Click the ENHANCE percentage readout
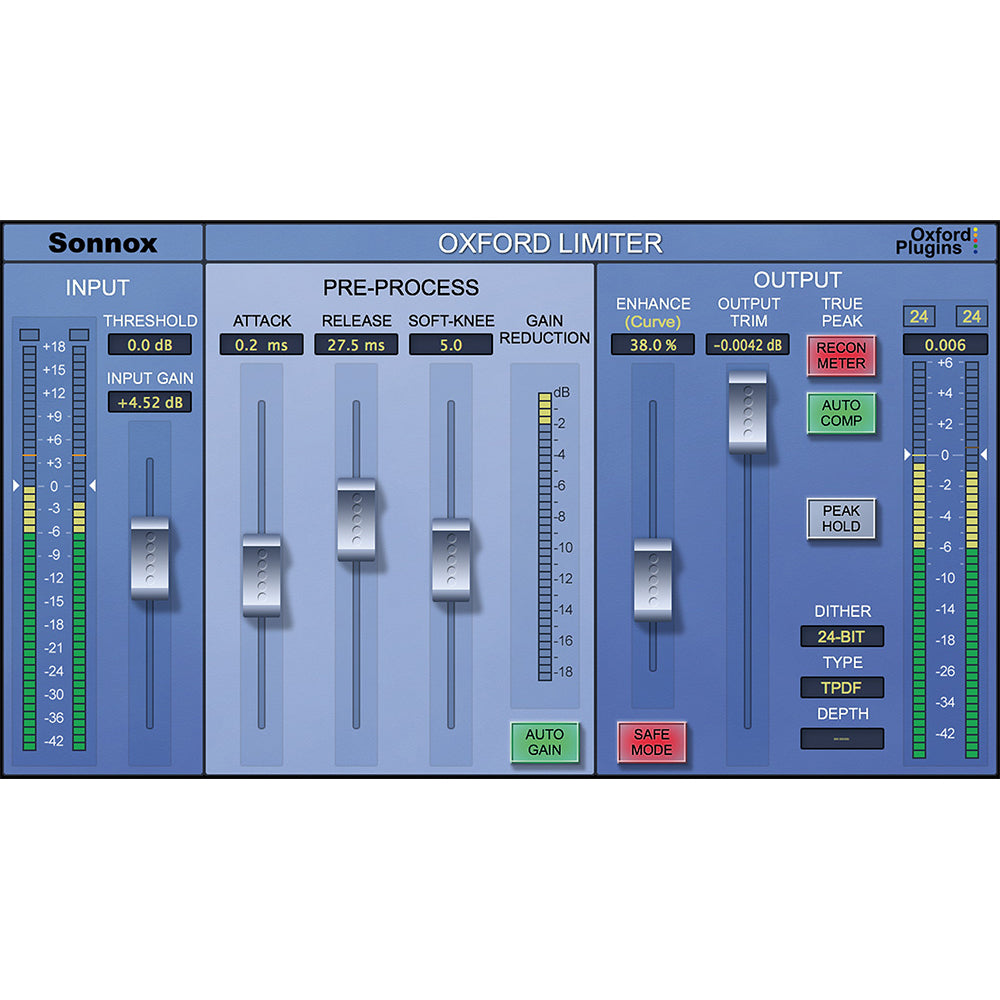The image size is (1000, 1000). pos(654,345)
